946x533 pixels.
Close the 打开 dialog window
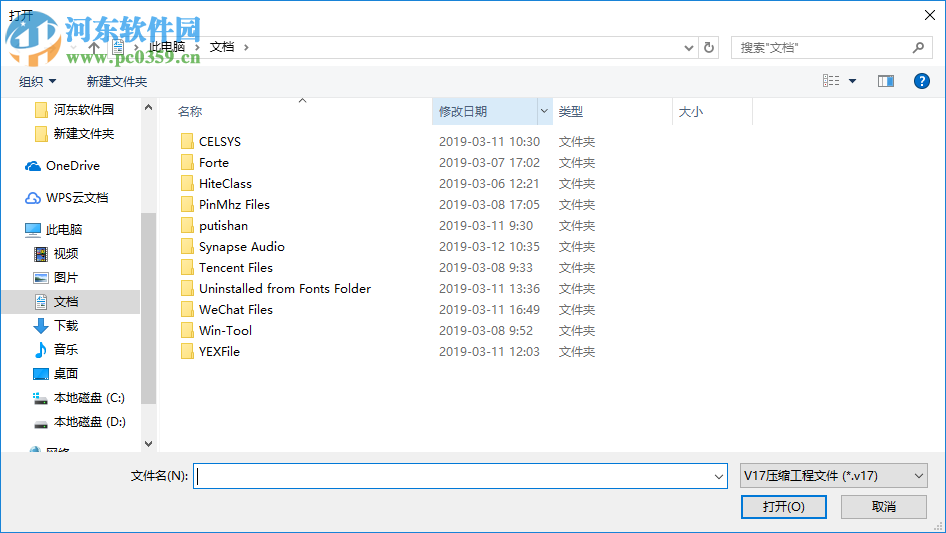click(930, 15)
